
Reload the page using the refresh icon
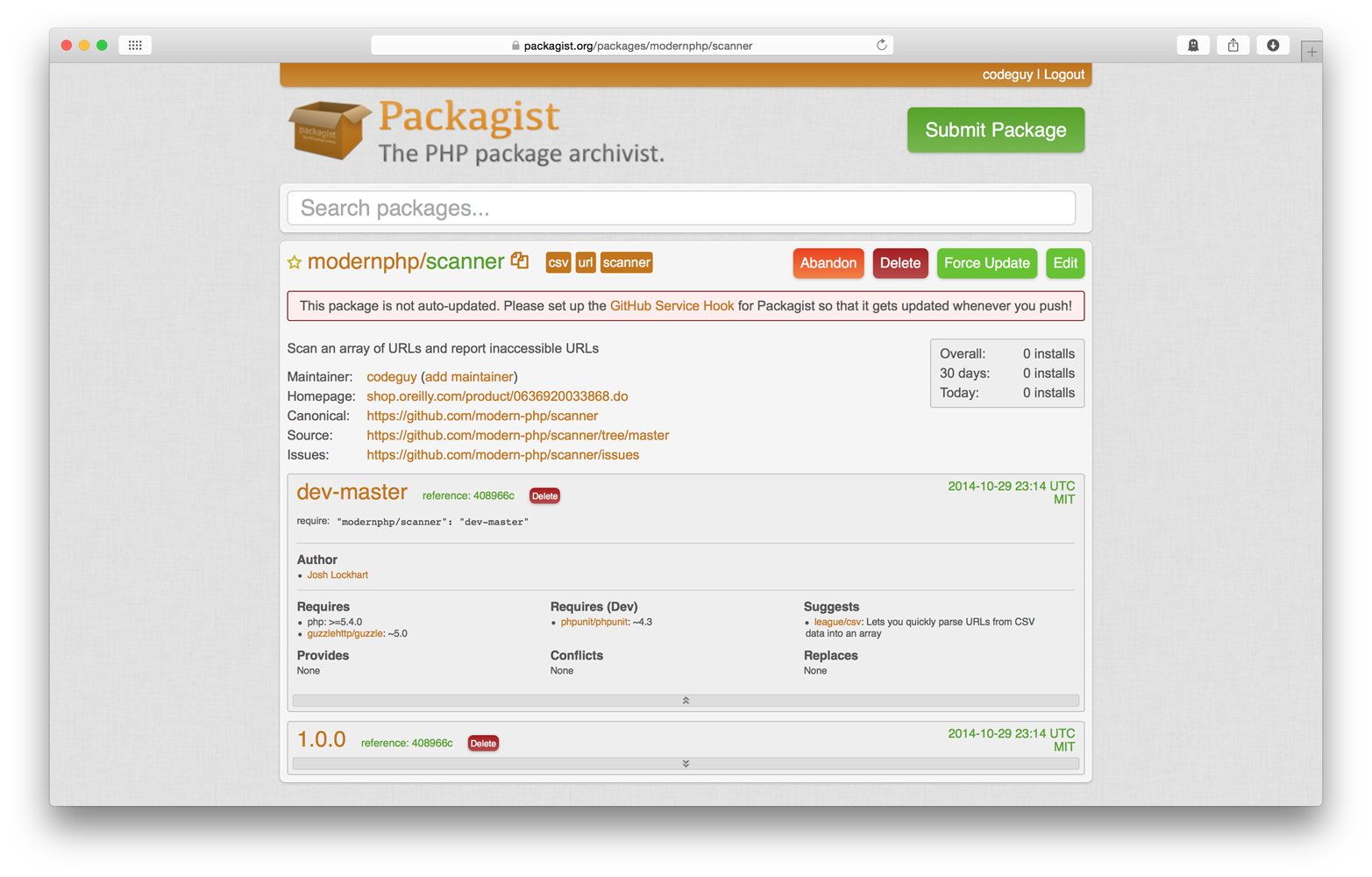coord(880,45)
